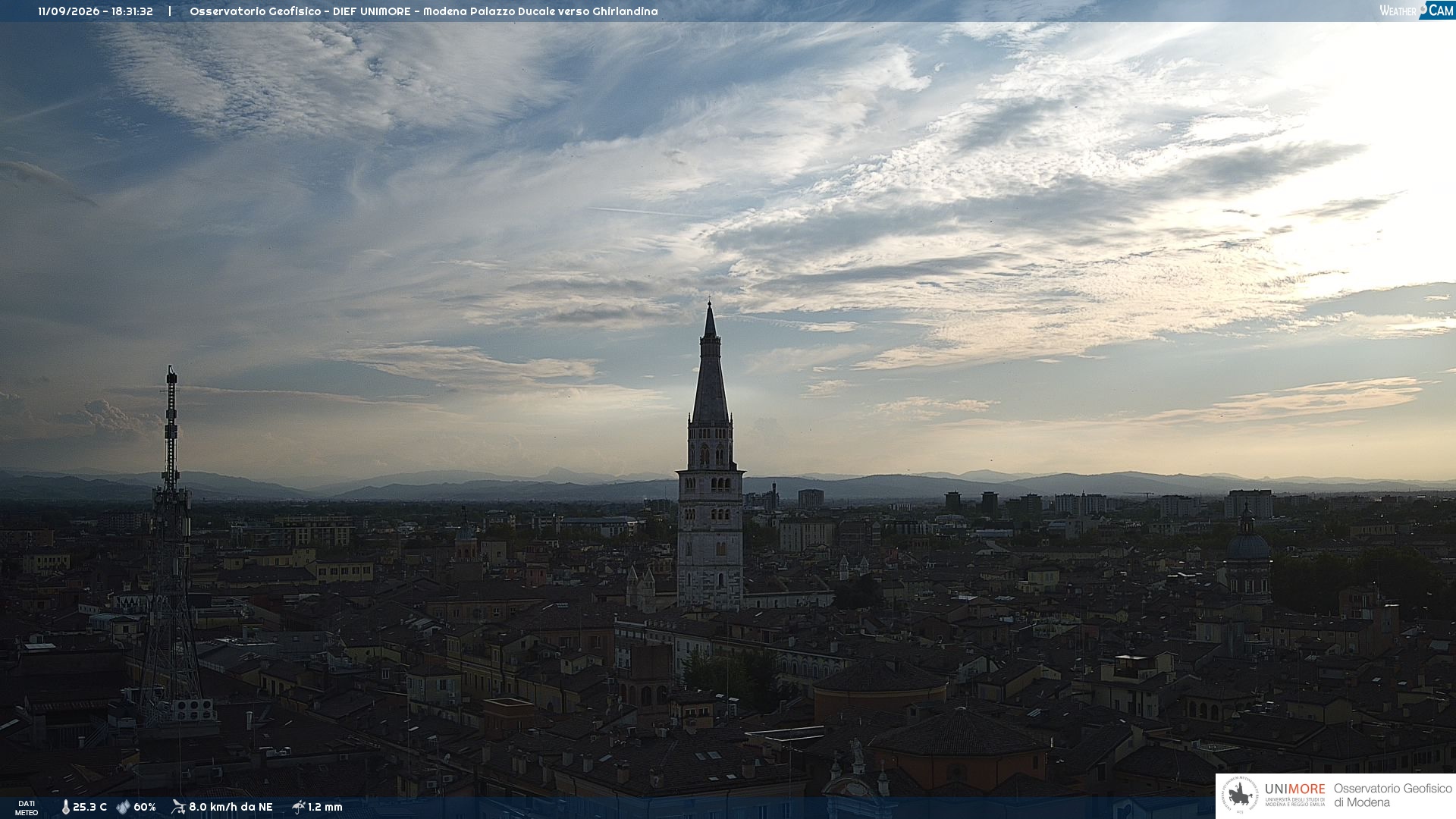Click the 25.3 C temperature reading
Viewport: 1456px width, 819px height.
point(89,807)
